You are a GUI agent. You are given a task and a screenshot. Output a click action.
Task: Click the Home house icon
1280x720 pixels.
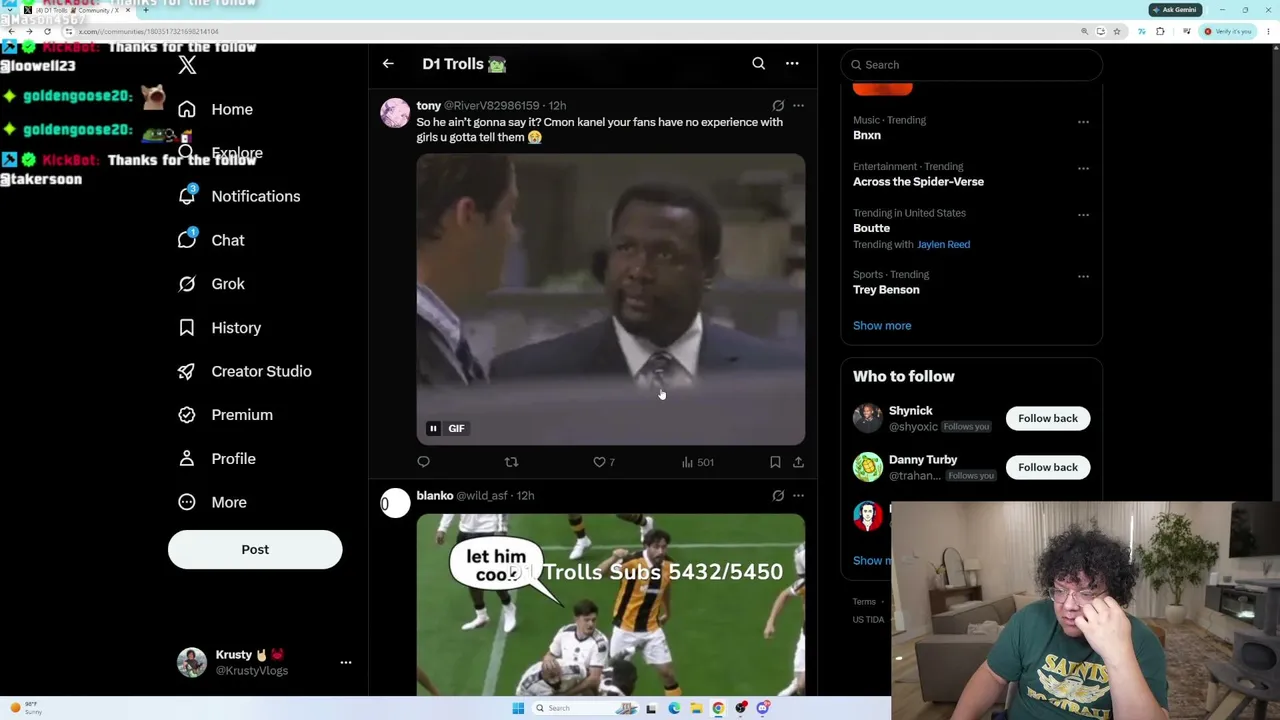coord(186,109)
